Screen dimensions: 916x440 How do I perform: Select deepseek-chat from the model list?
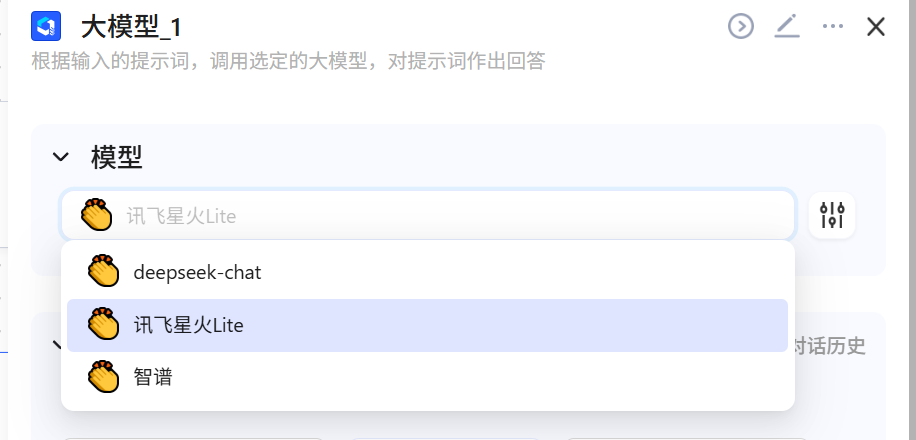pyautogui.click(x=197, y=272)
